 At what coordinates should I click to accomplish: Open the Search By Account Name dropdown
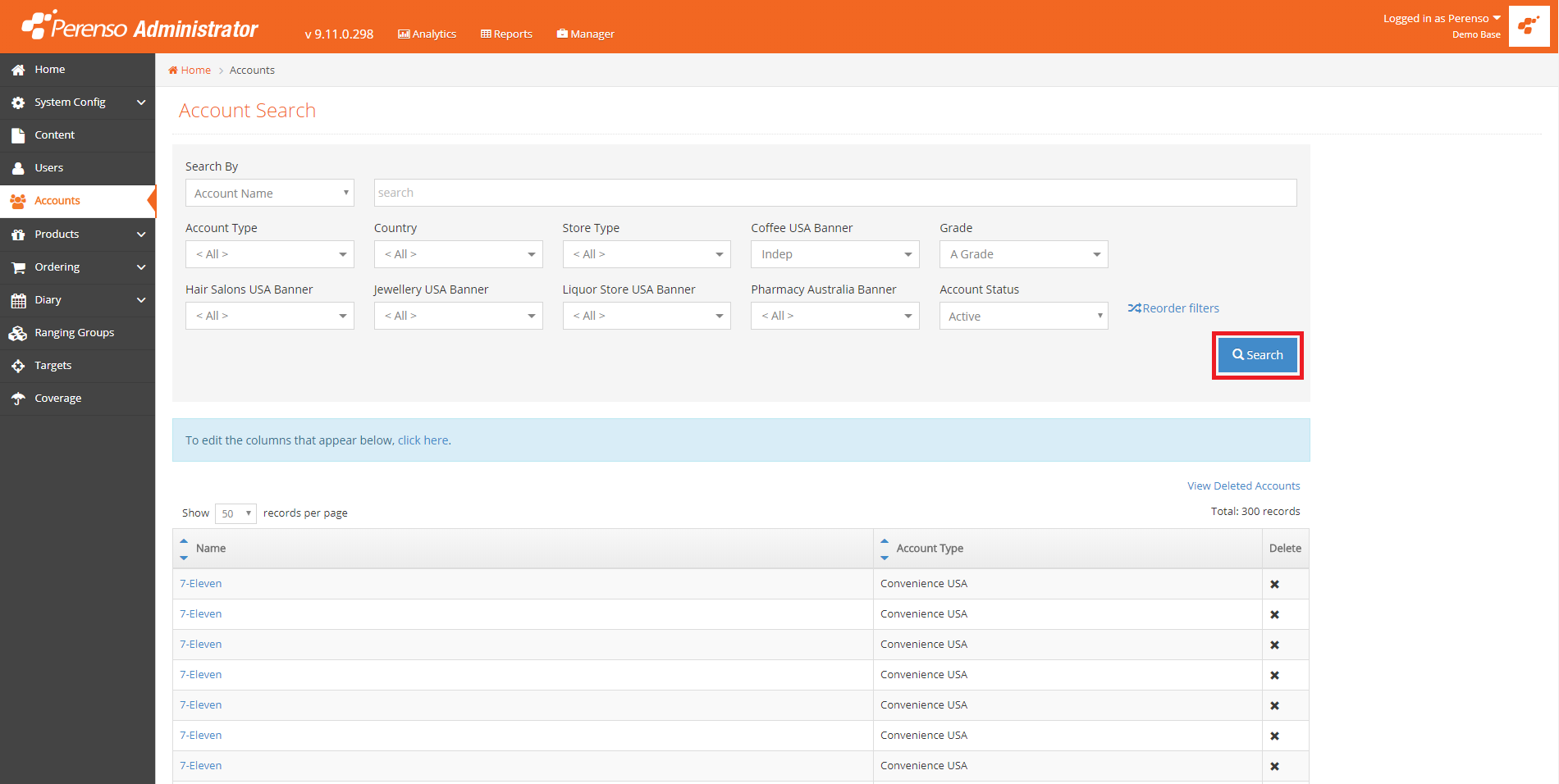tap(270, 193)
